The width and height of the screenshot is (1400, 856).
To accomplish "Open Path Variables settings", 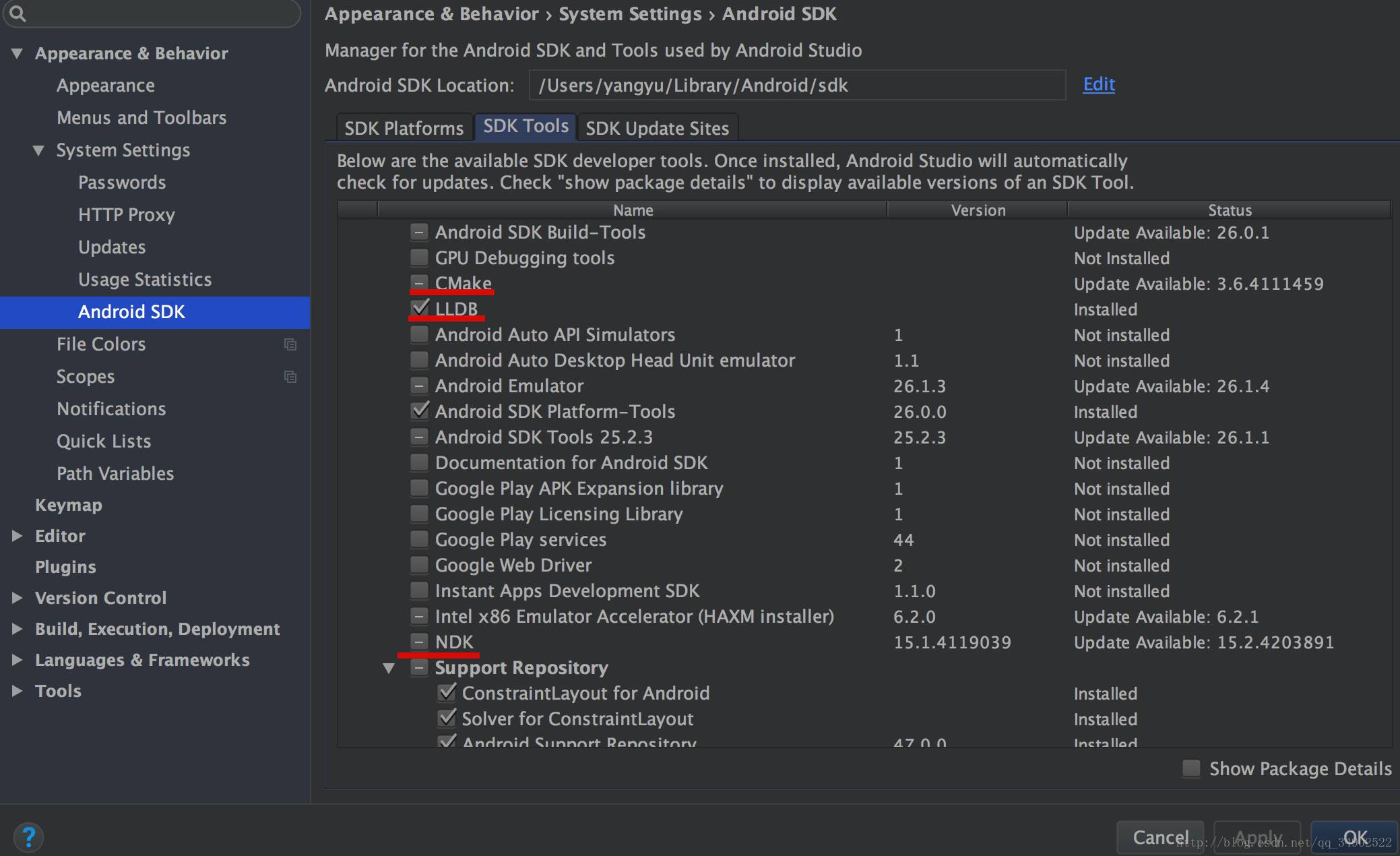I will 115,474.
